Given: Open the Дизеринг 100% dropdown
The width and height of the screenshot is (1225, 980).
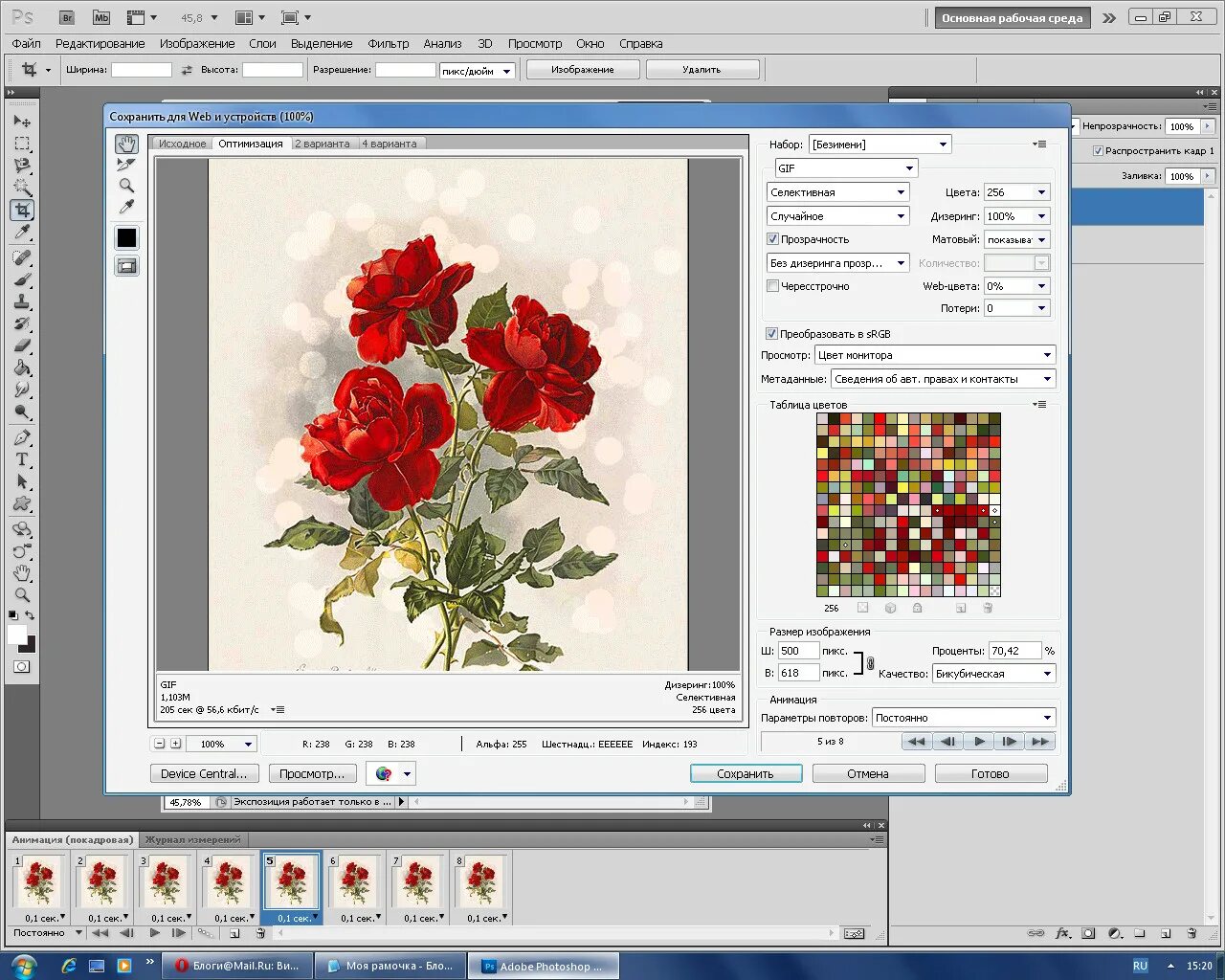Looking at the screenshot, I should (1017, 216).
